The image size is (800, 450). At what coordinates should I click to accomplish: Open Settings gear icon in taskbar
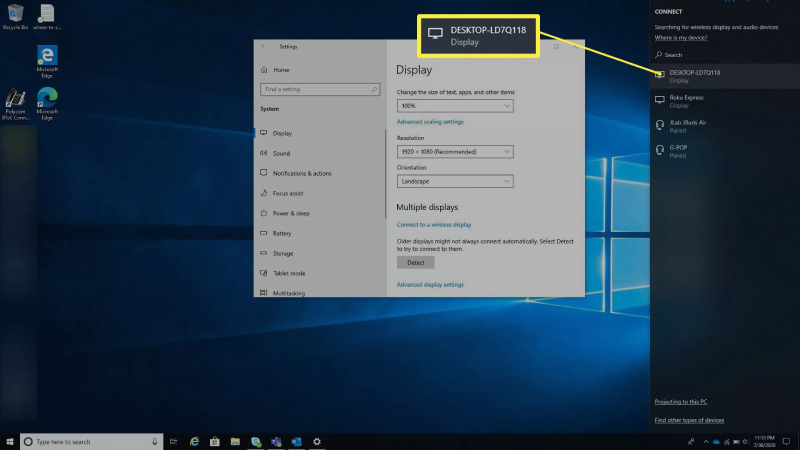[x=317, y=441]
